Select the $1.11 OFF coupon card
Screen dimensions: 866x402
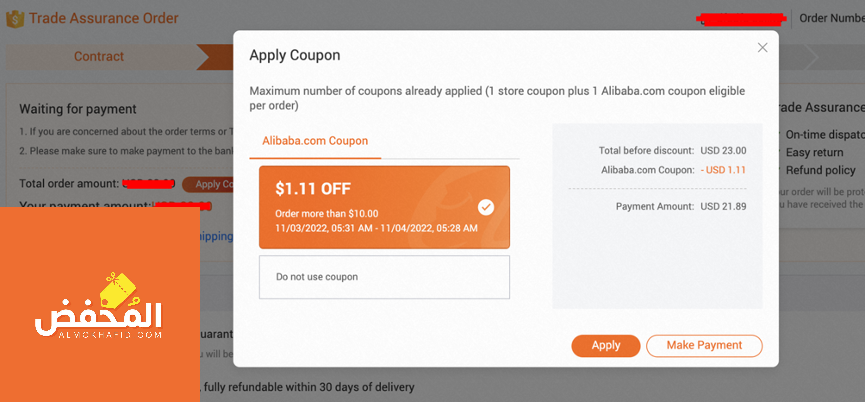[x=384, y=207]
